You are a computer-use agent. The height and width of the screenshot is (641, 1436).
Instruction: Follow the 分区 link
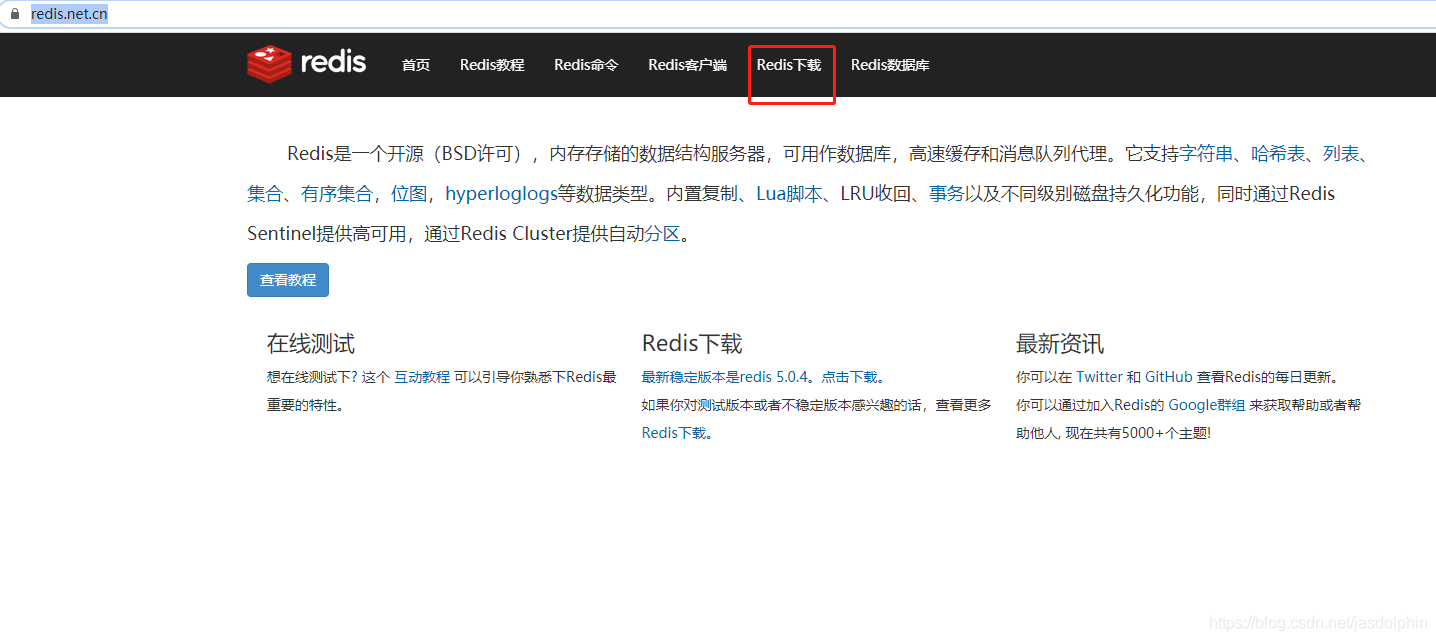[662, 234]
